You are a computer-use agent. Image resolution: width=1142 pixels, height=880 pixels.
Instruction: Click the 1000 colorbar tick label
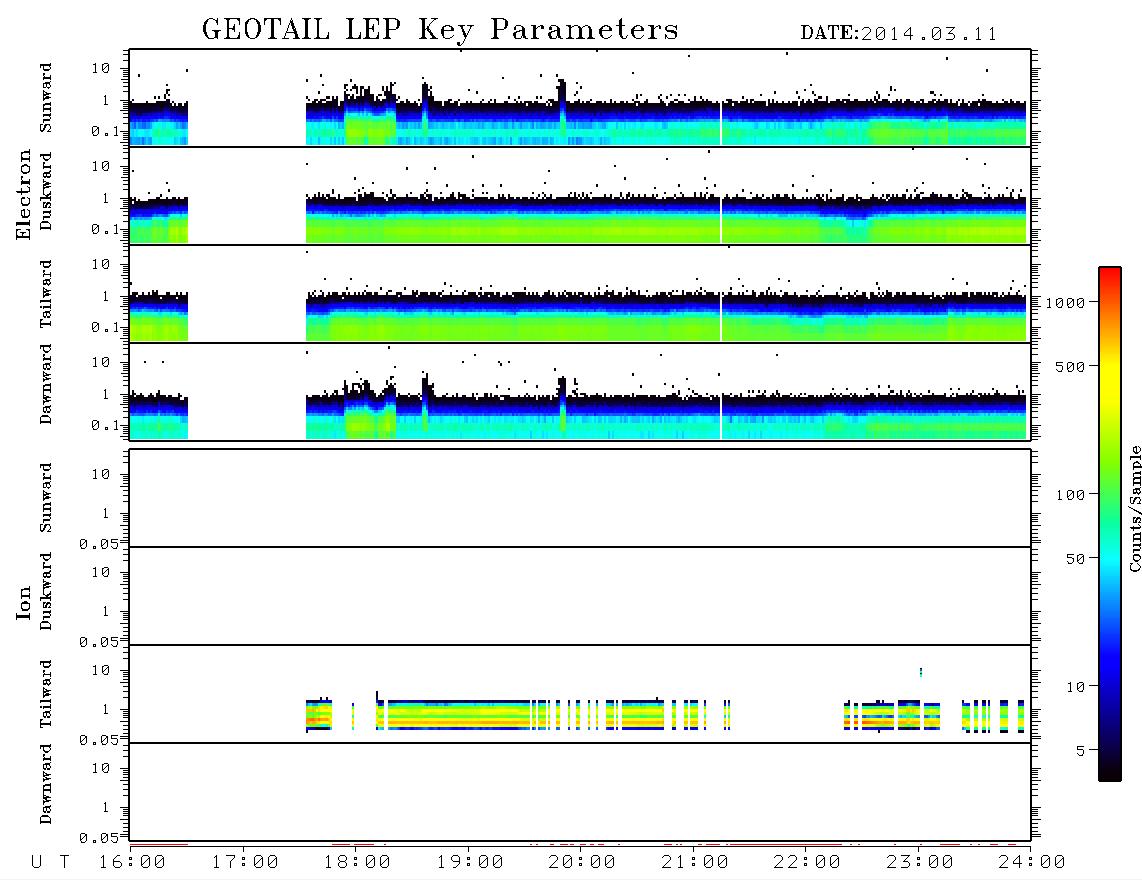pyautogui.click(x=1065, y=303)
